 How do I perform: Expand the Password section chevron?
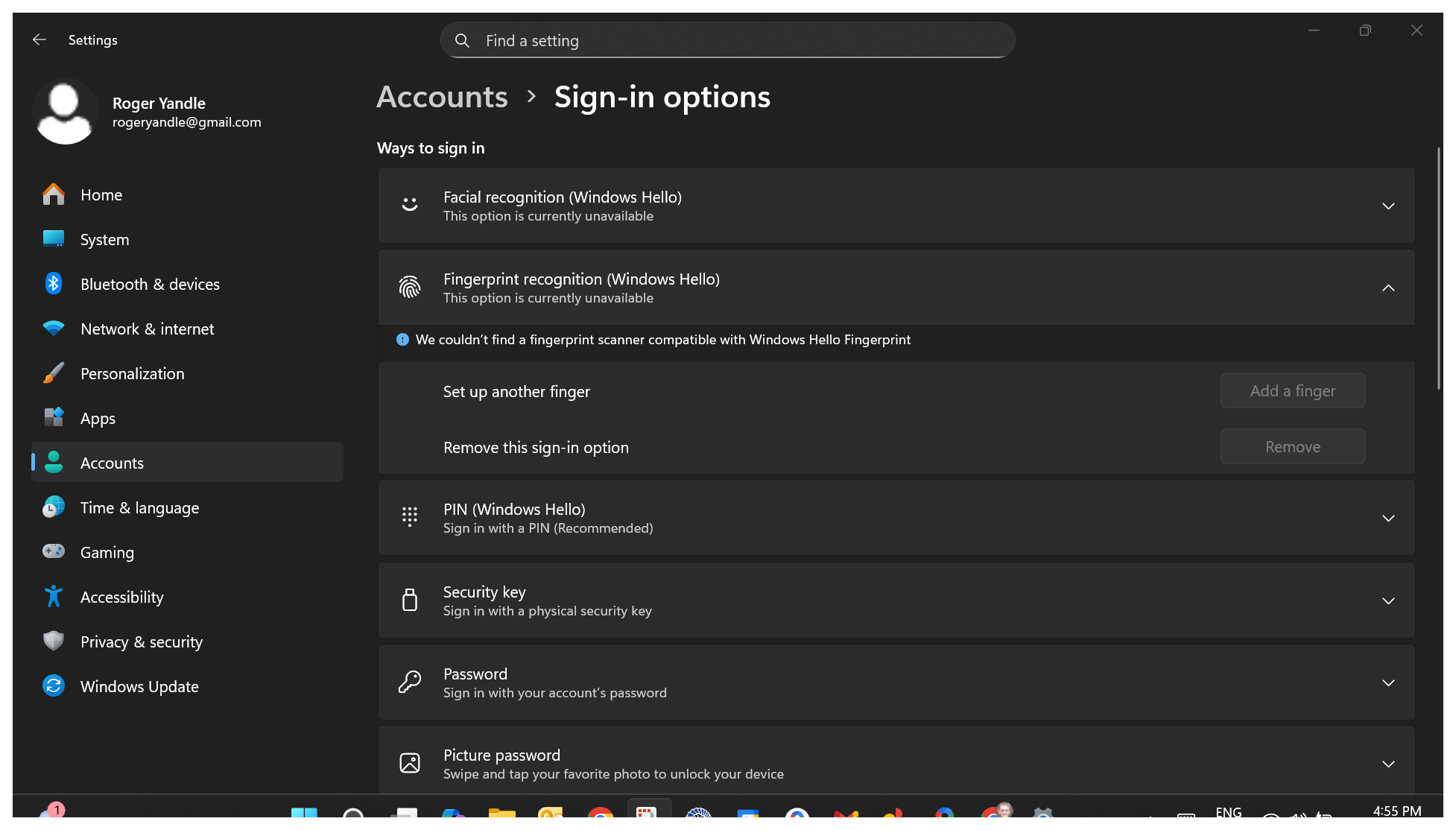tap(1388, 683)
